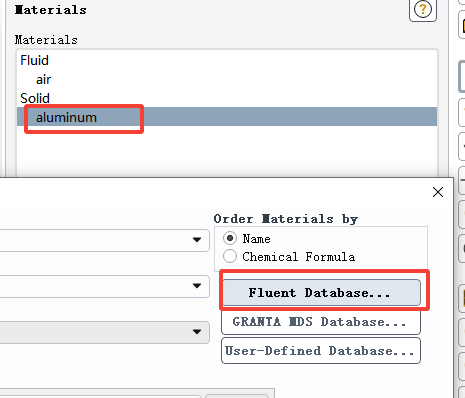Click empty area below aluminum in list
Screen dimensions: 465x398
227,150
